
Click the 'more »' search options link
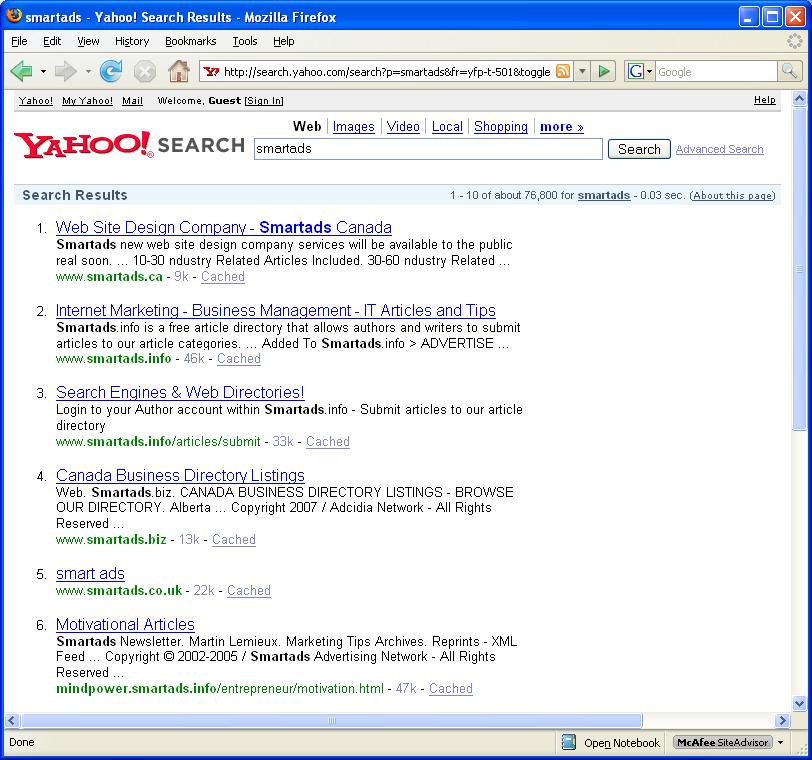coord(562,126)
